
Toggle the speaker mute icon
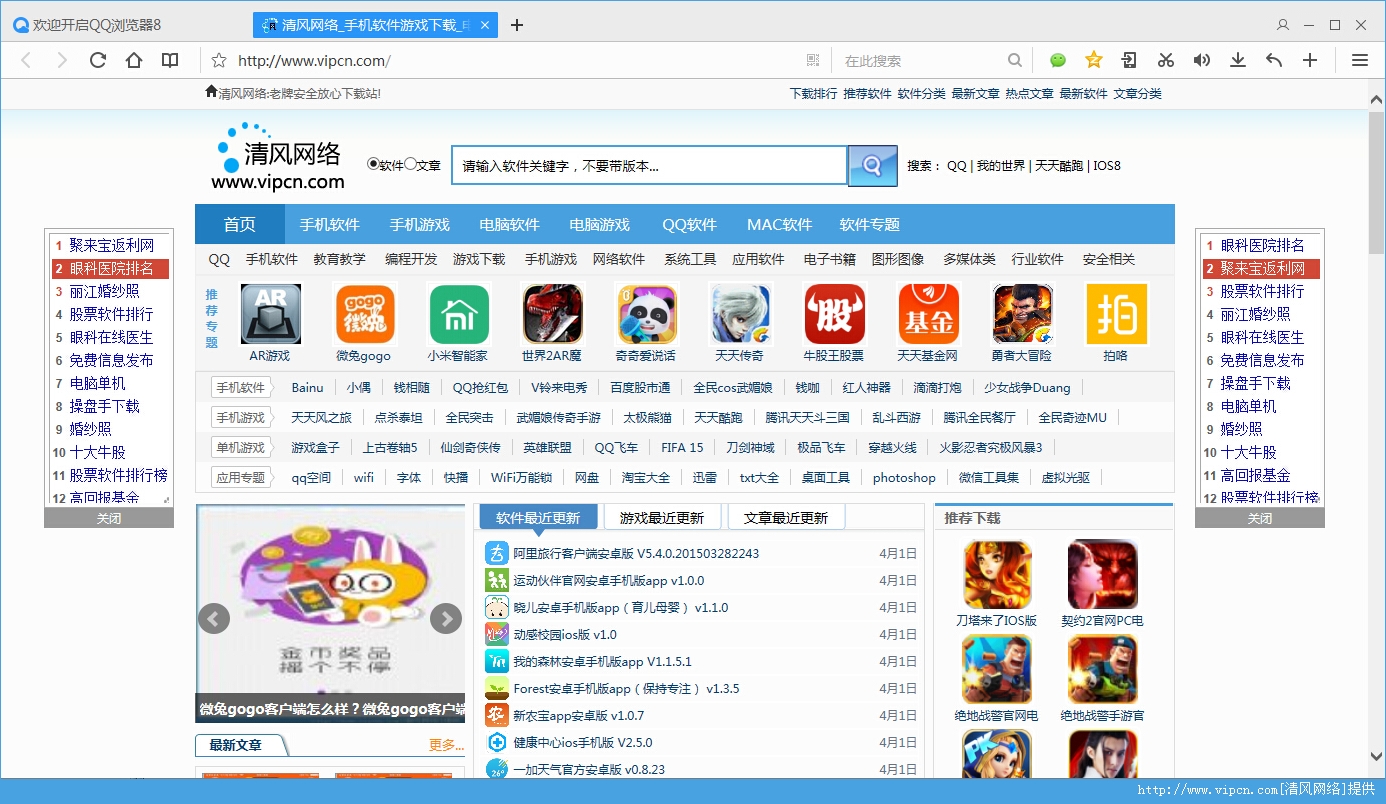click(x=1202, y=60)
